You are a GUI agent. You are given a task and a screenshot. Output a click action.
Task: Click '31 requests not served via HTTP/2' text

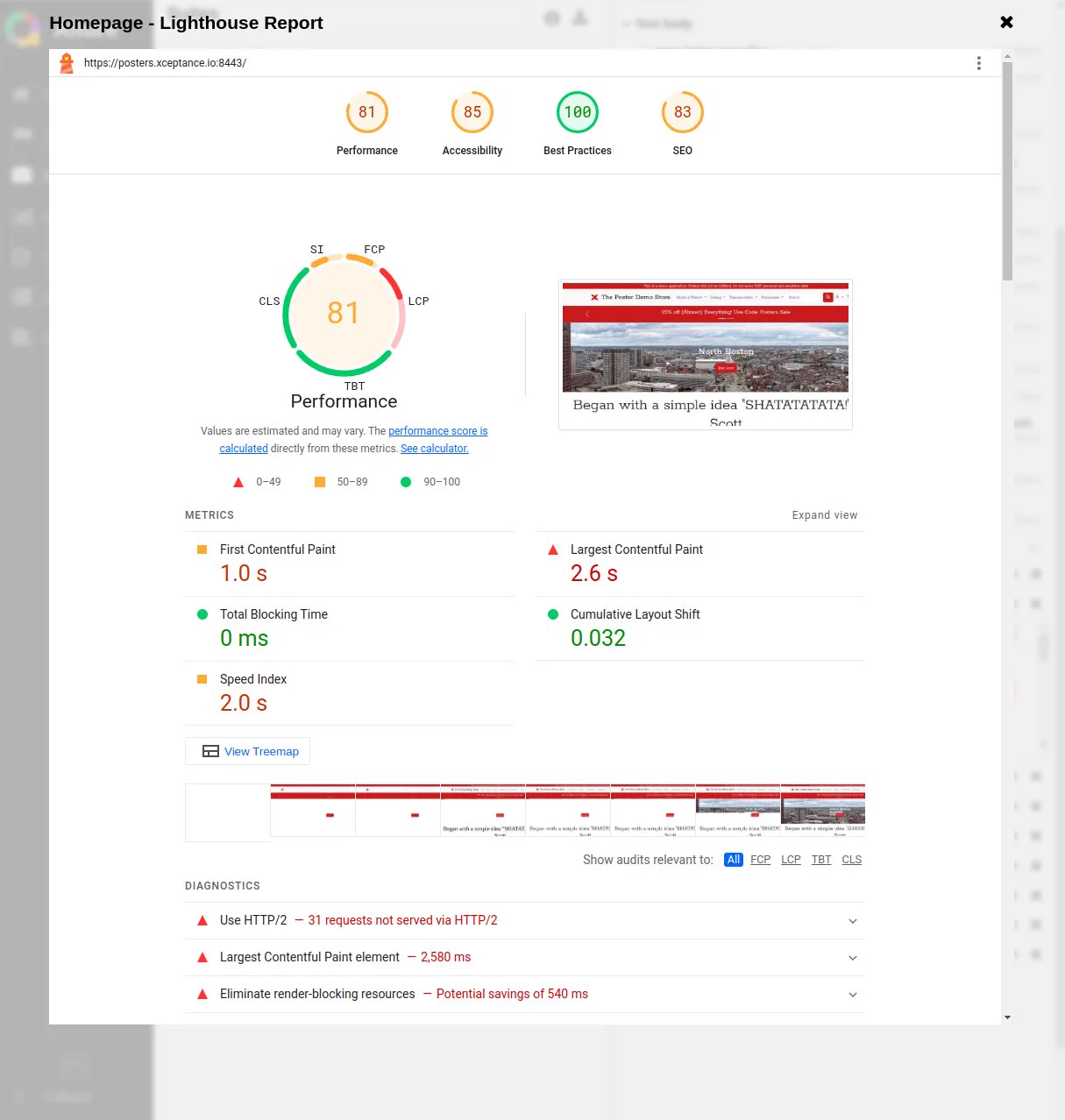[402, 920]
